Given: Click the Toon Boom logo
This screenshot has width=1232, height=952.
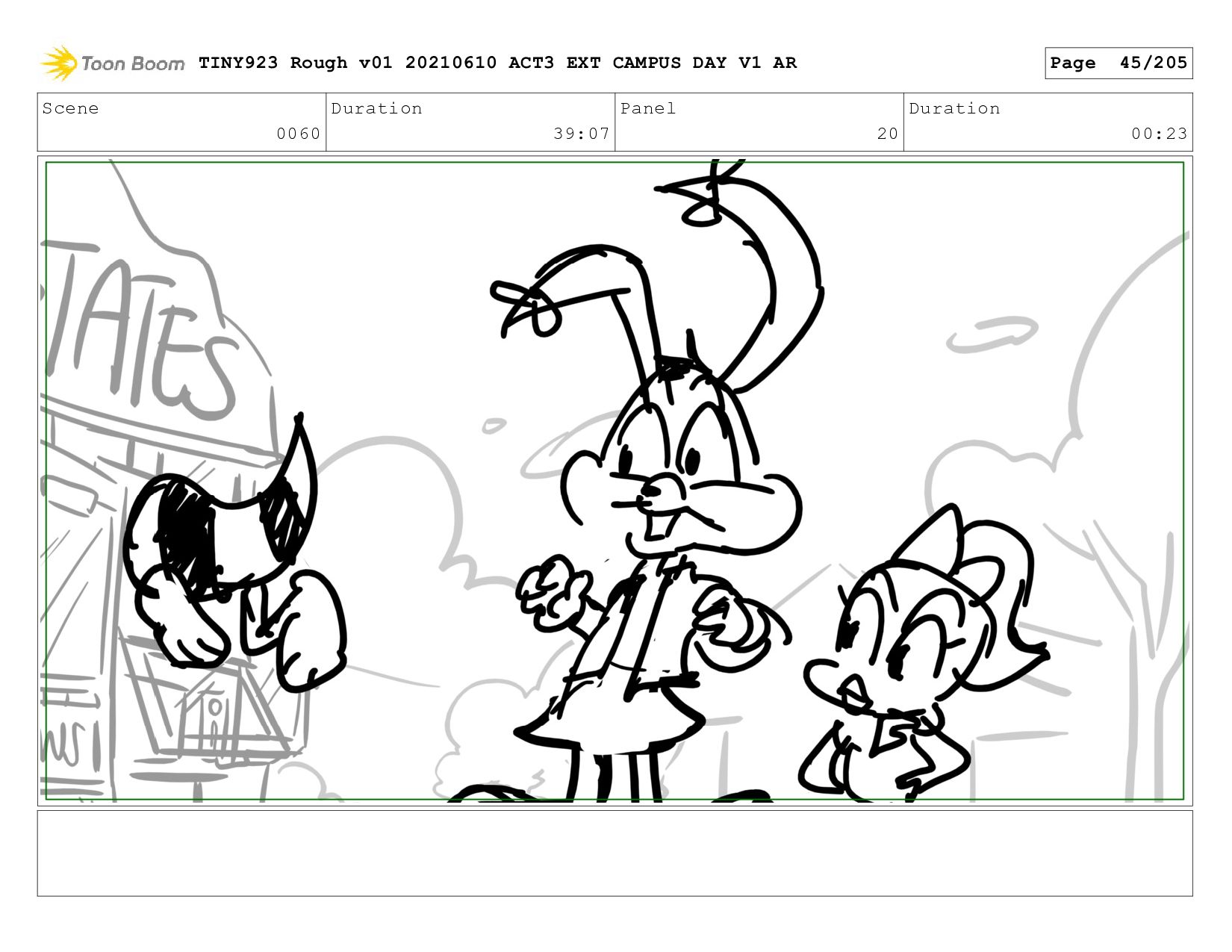Looking at the screenshot, I should (112, 63).
